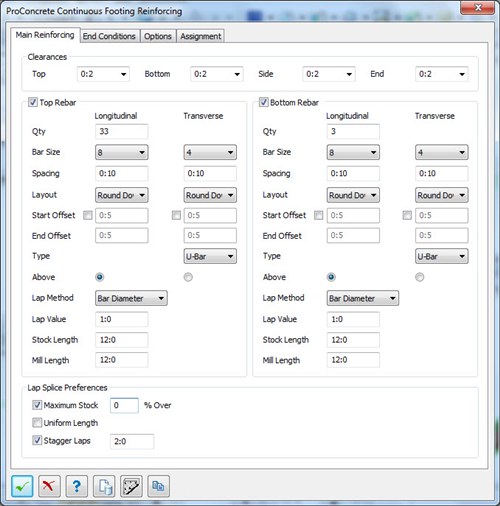This screenshot has height=506, width=500.
Task: Open help with the question mark button
Action: pyautogui.click(x=77, y=486)
